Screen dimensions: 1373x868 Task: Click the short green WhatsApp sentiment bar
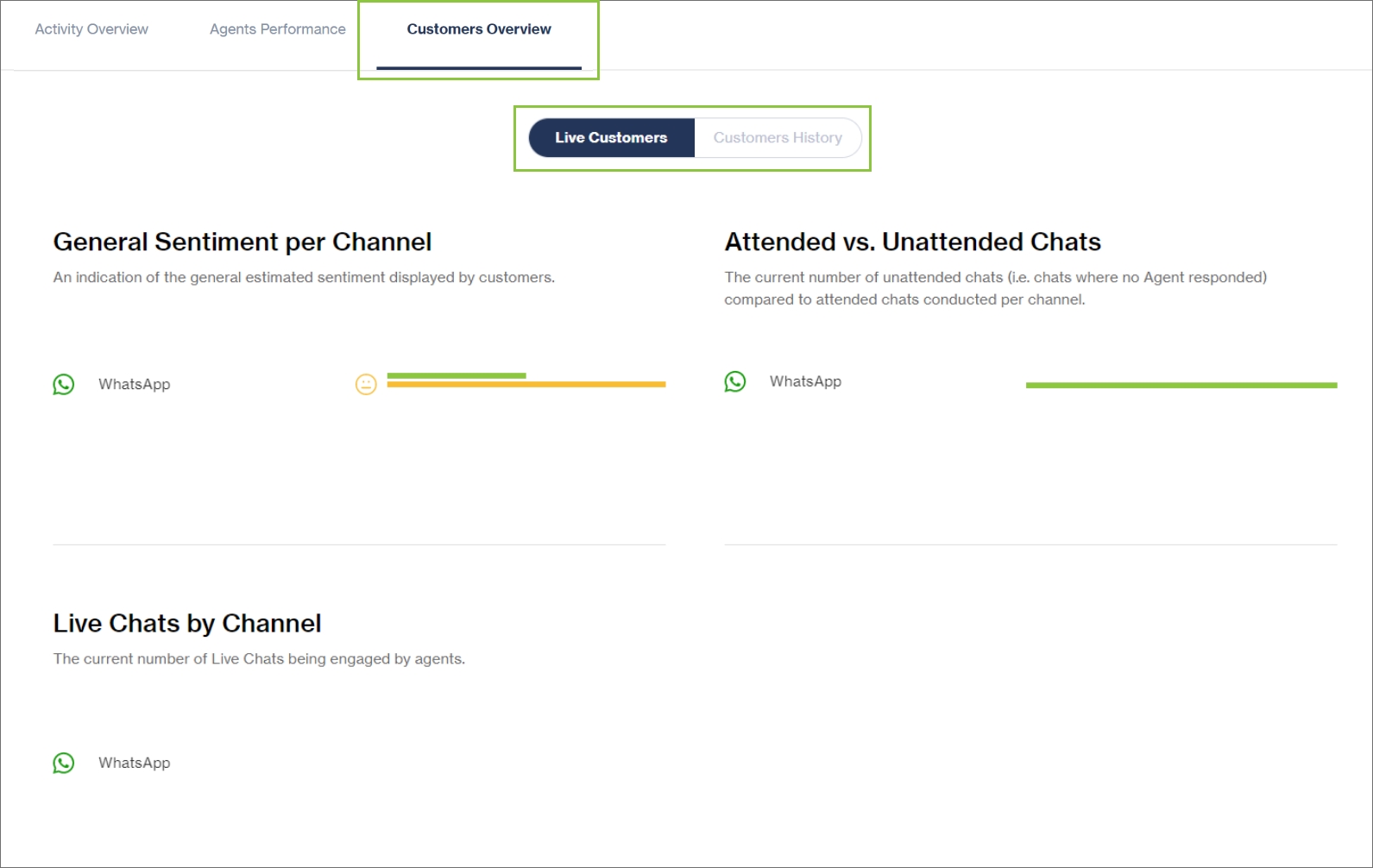pyautogui.click(x=456, y=376)
